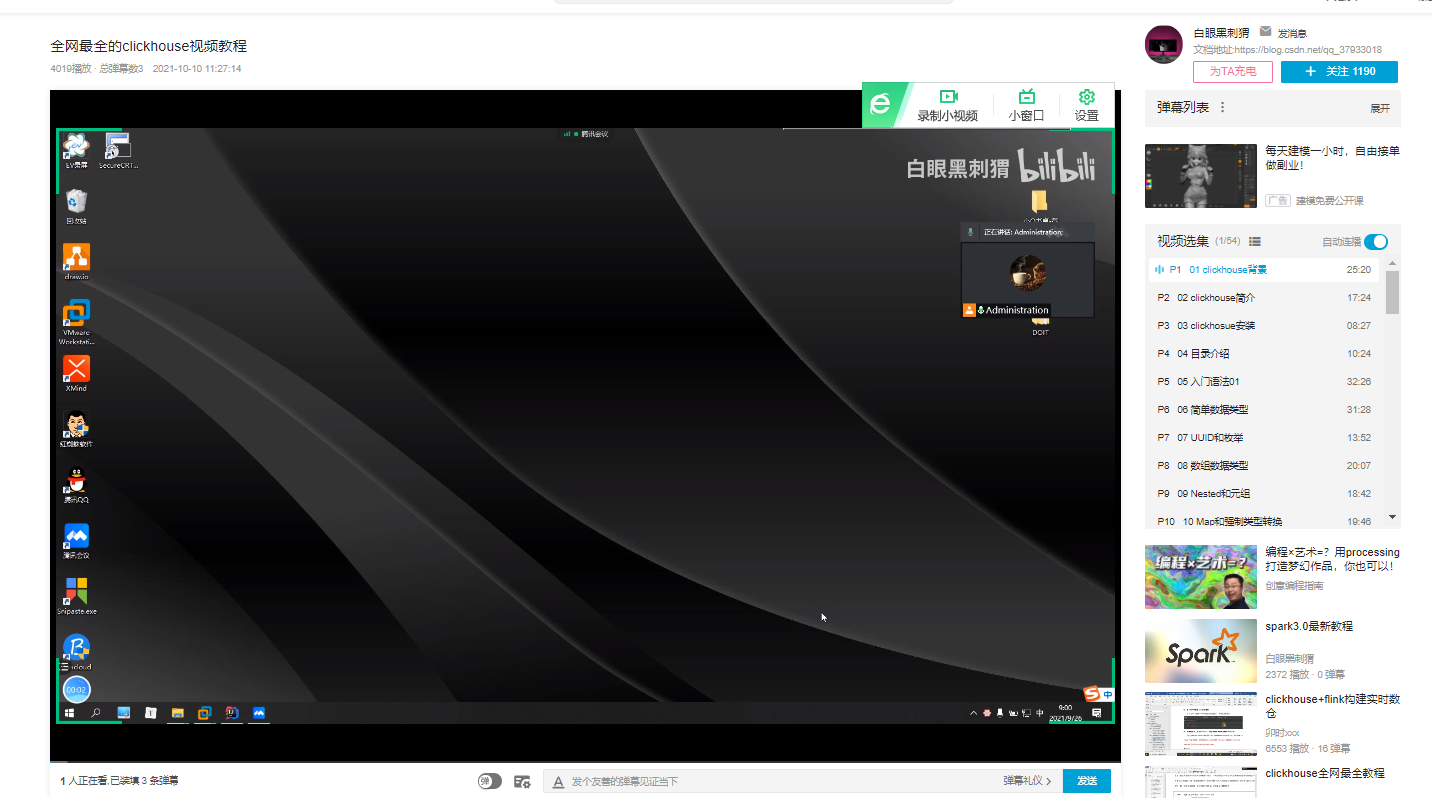Viewport: 1432px width, 798px height.
Task: Click the yellow folder icon on video desktop
Action: (1039, 201)
